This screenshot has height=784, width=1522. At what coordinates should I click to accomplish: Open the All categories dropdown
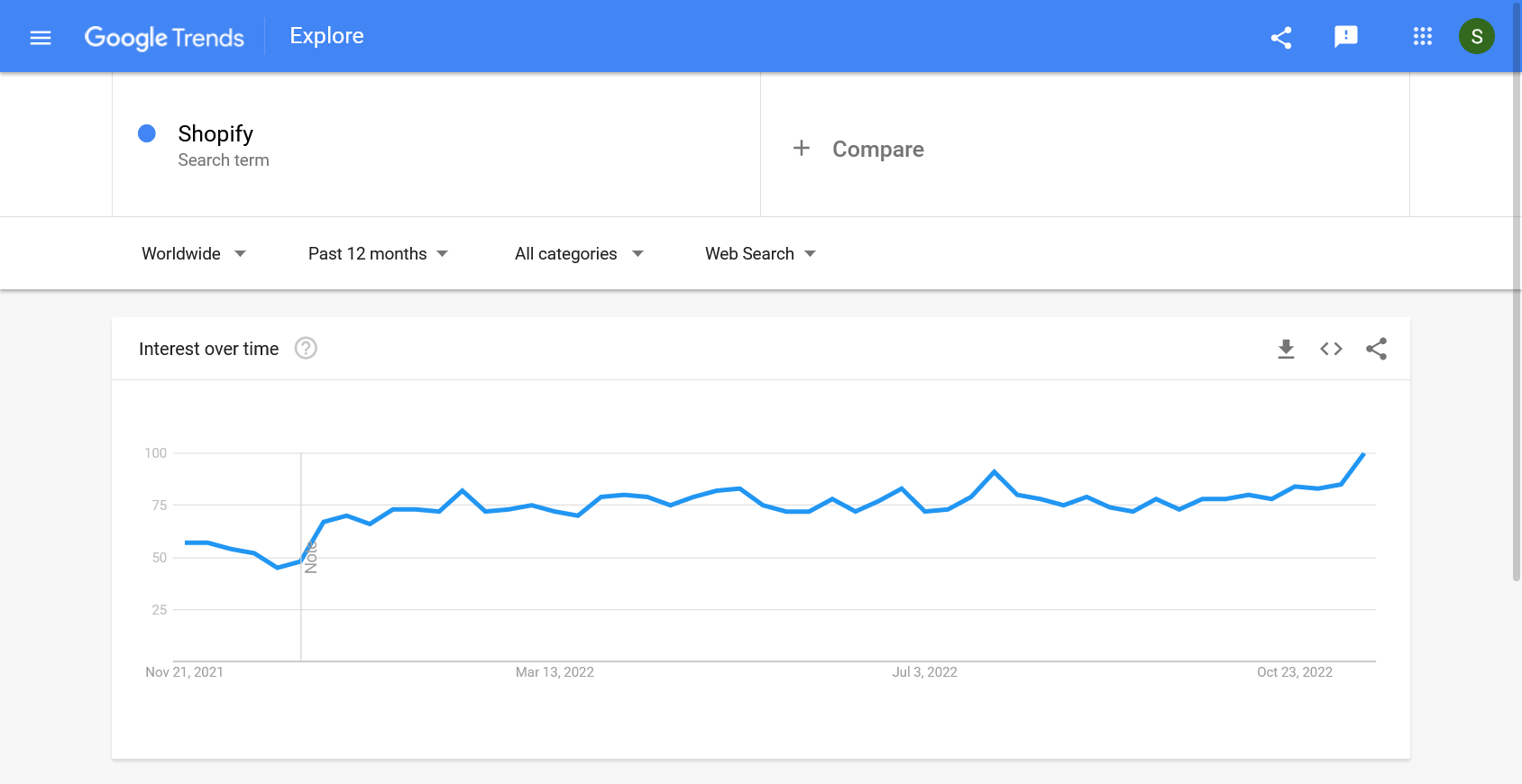click(x=577, y=253)
